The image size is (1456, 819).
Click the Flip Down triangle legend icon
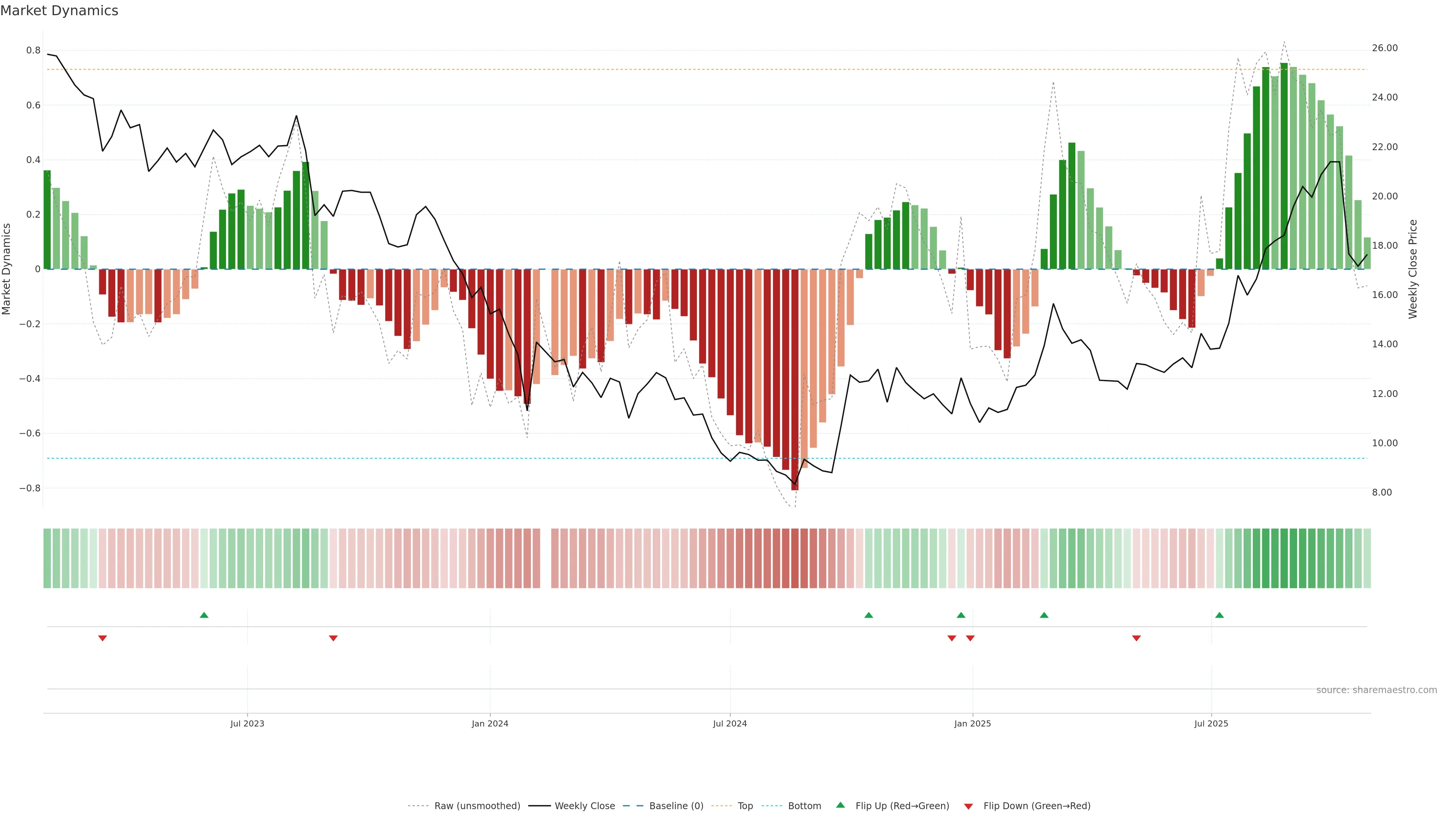tap(968, 806)
